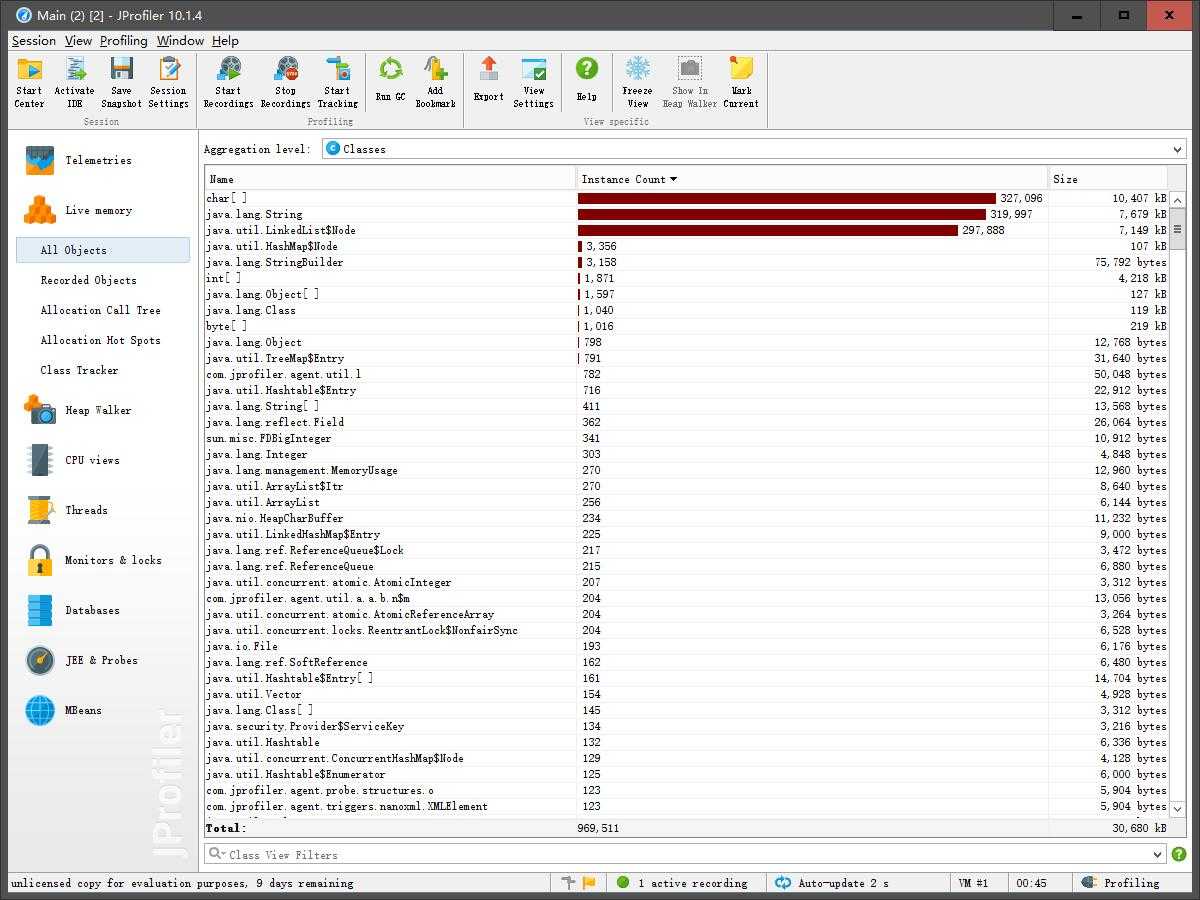This screenshot has width=1200, height=900.
Task: Open View Settings
Action: pyautogui.click(x=533, y=82)
